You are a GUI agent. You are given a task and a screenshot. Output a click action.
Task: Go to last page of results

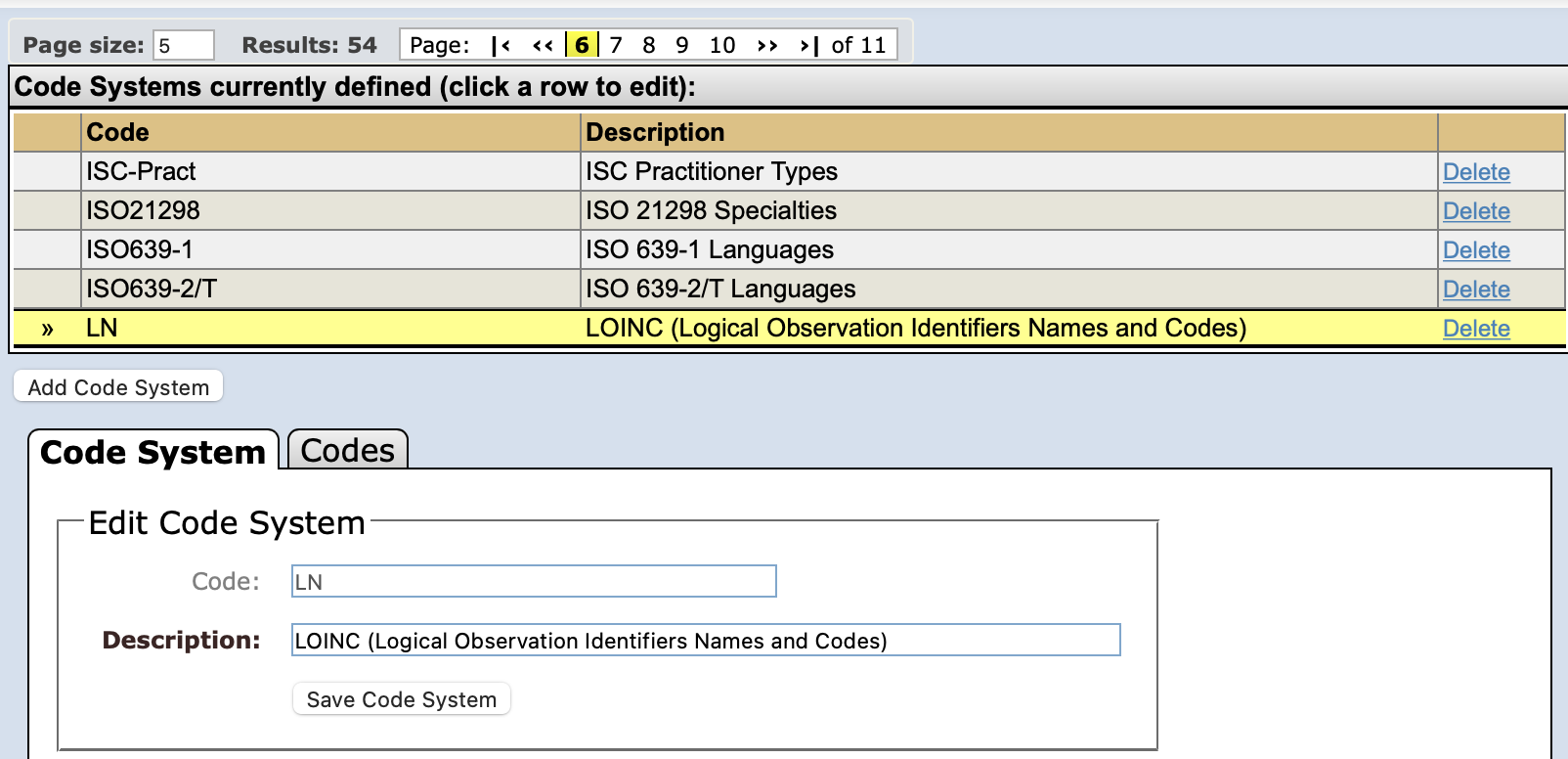[809, 45]
